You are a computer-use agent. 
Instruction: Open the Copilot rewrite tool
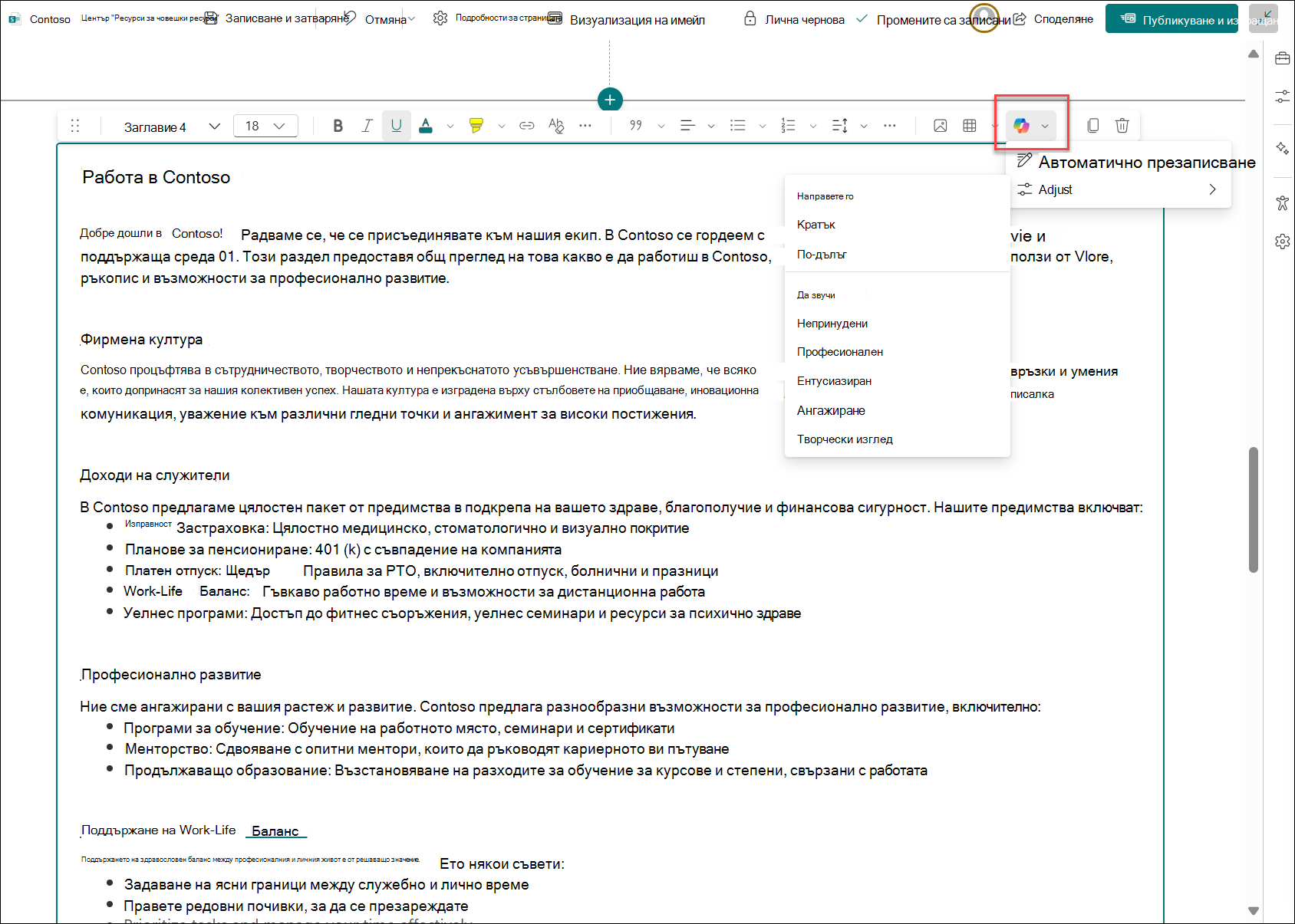click(x=1020, y=126)
